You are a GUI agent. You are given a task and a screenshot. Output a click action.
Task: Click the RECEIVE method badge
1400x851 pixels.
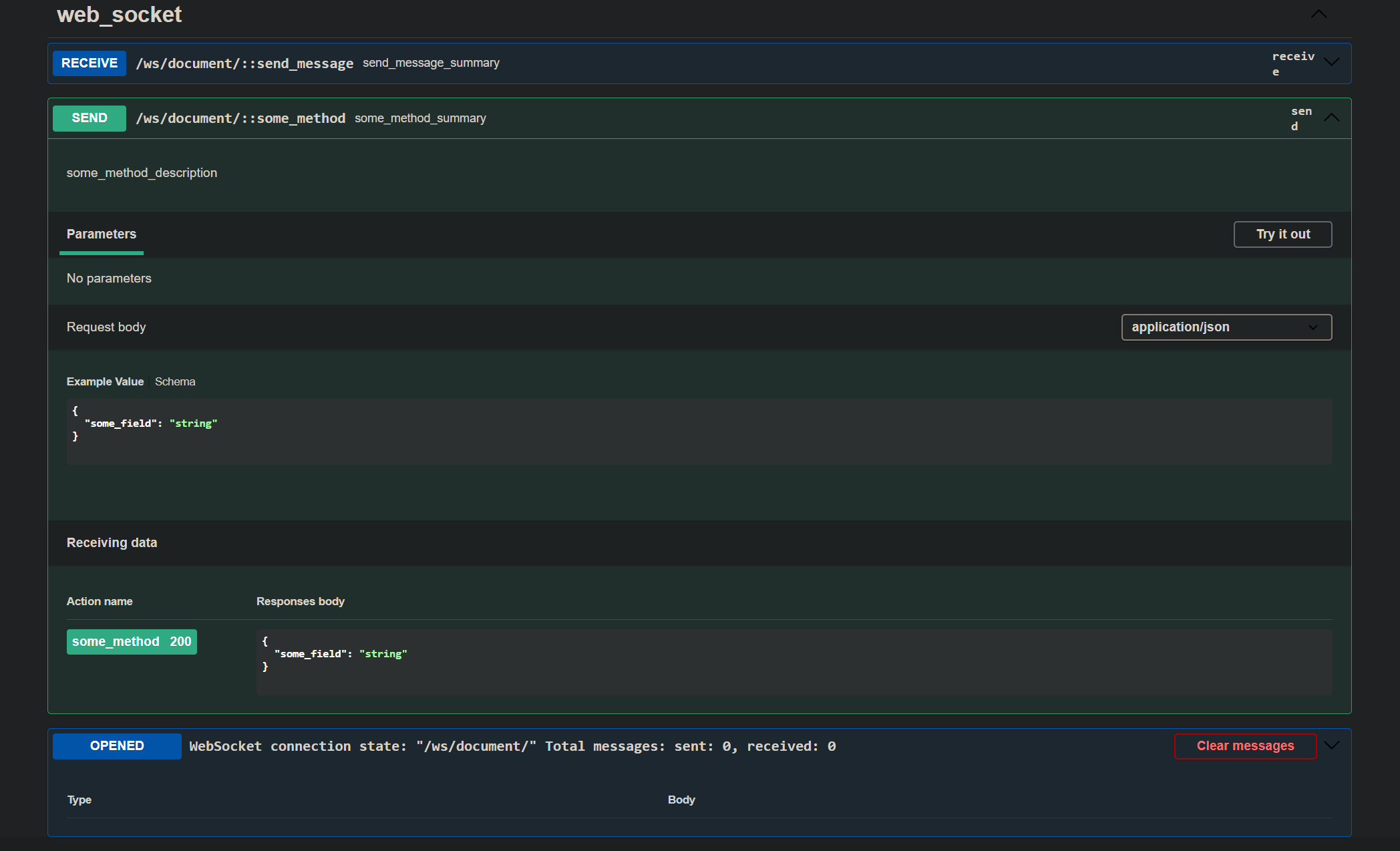click(90, 63)
